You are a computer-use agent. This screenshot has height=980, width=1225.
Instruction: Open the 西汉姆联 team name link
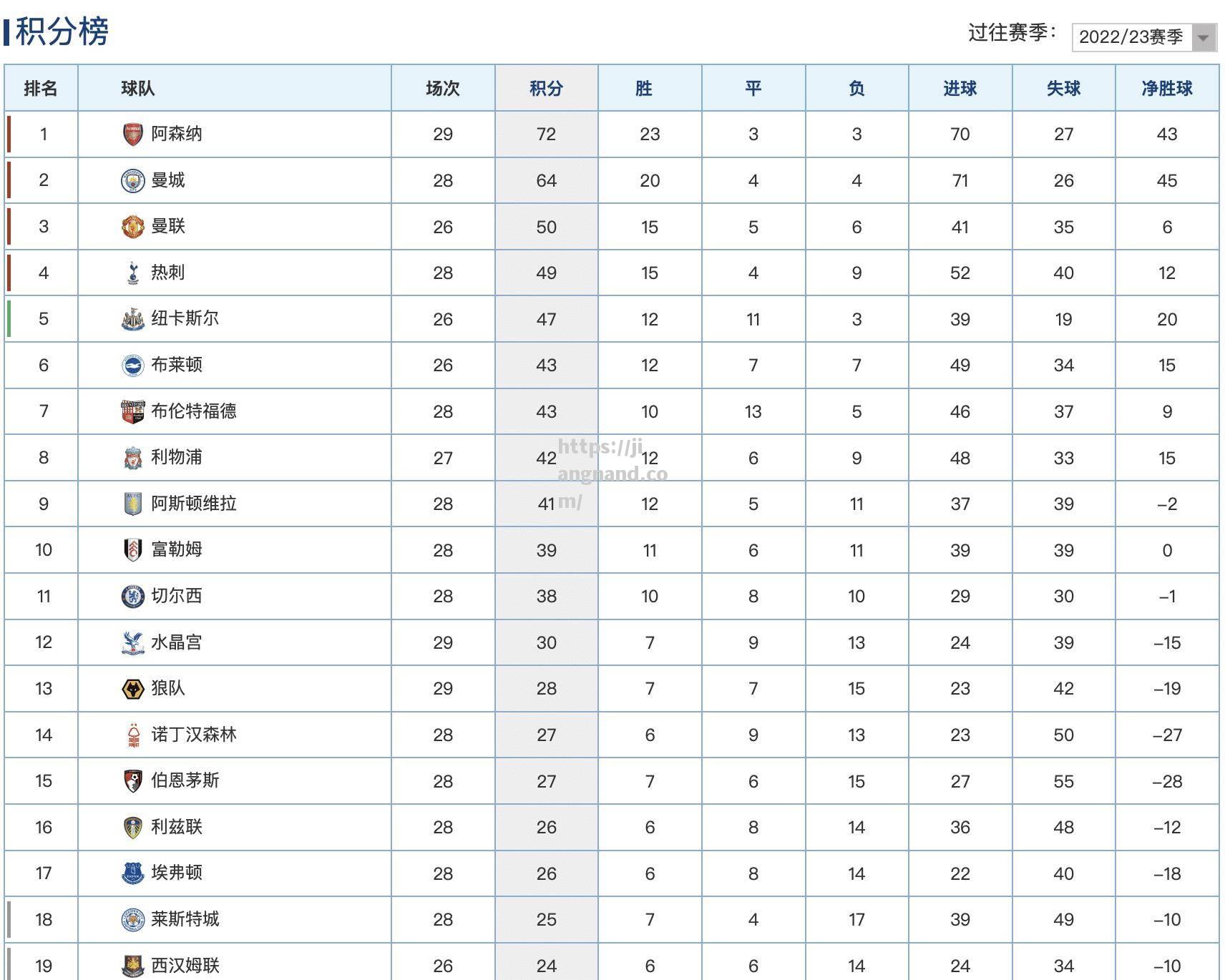coord(185,965)
